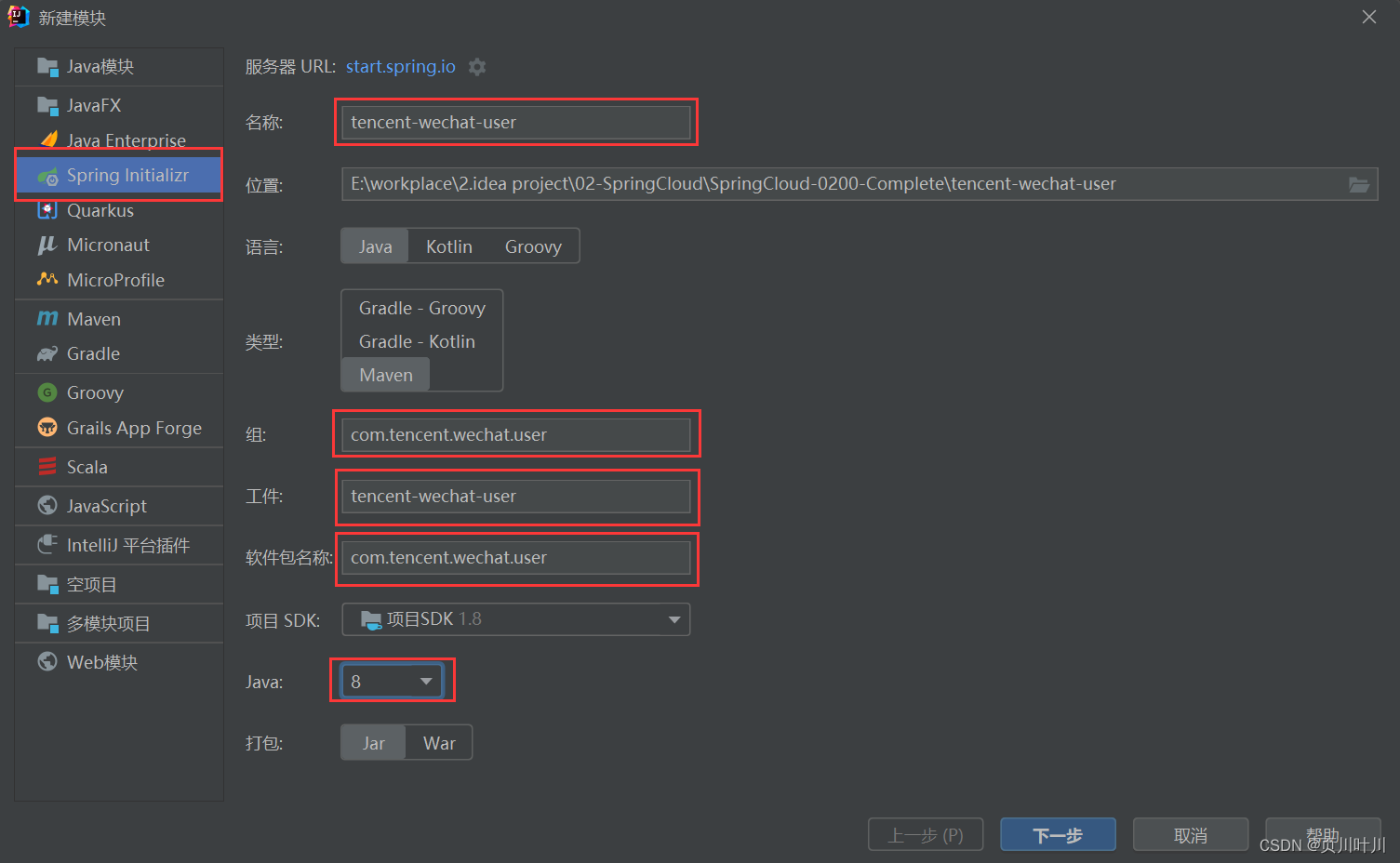Image resolution: width=1400 pixels, height=863 pixels.
Task: Choose Gradle - Kotlin project type
Action: (417, 341)
